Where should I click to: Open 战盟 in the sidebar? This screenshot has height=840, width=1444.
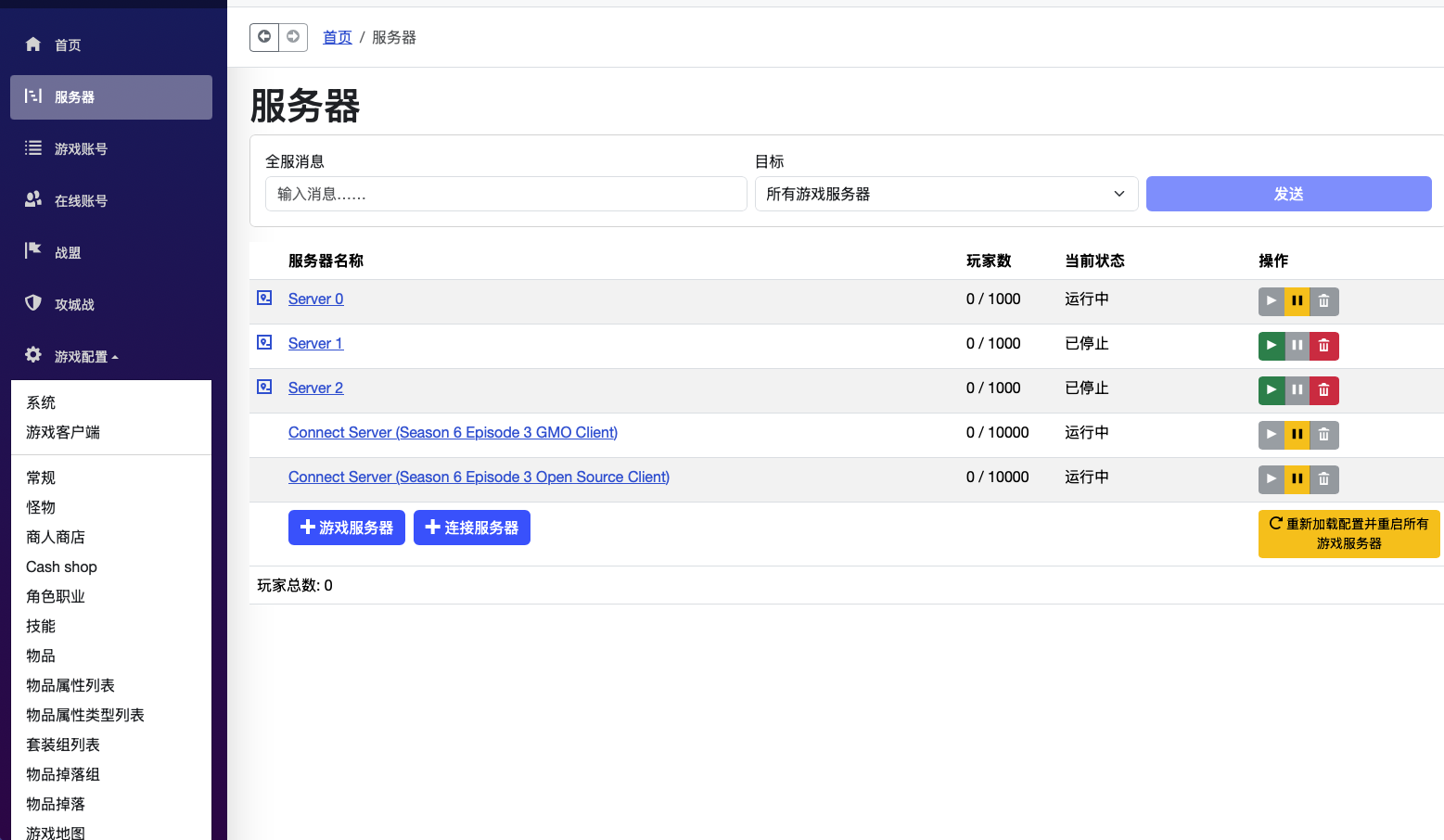(x=111, y=252)
